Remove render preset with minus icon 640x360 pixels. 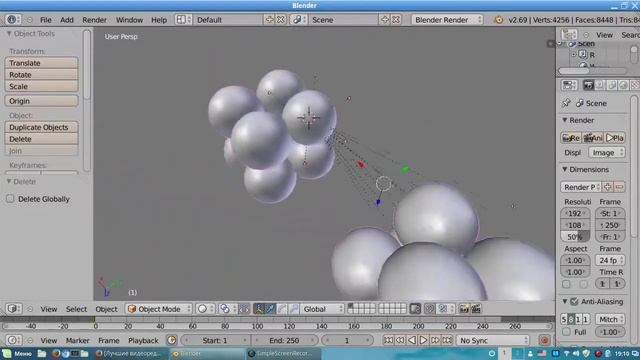click(x=620, y=187)
